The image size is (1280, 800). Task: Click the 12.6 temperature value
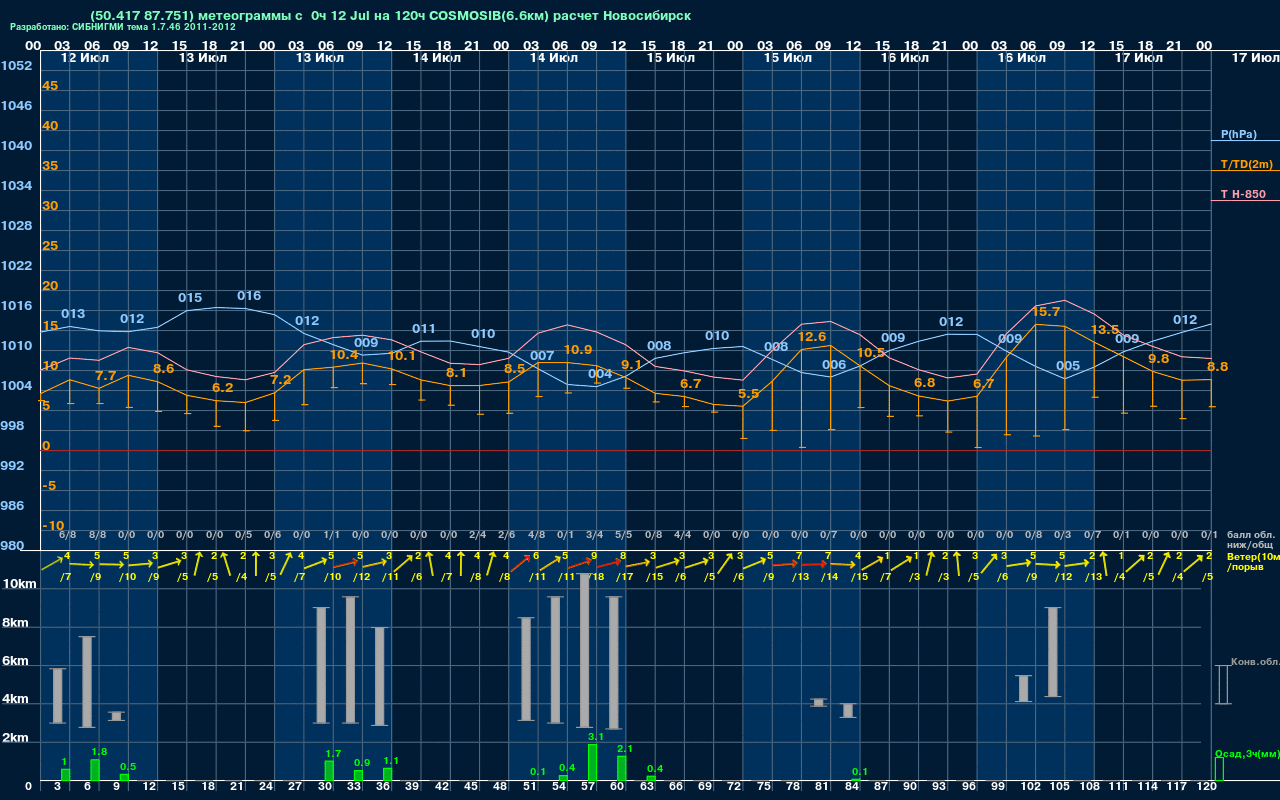click(812, 337)
